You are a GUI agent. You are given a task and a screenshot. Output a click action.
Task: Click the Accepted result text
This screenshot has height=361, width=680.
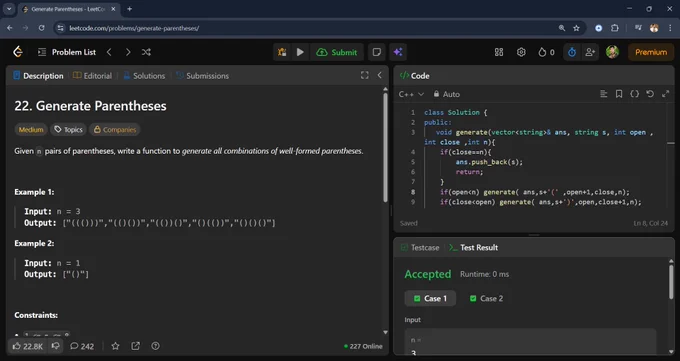click(428, 274)
